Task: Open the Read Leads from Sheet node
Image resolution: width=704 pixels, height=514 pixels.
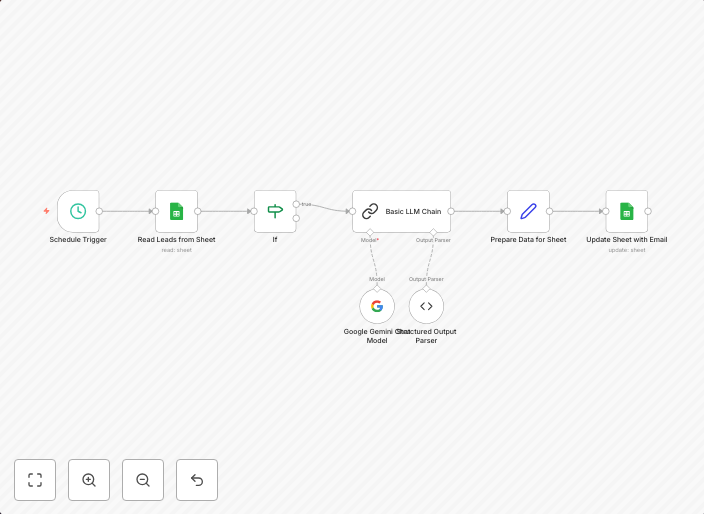Action: pos(176,211)
